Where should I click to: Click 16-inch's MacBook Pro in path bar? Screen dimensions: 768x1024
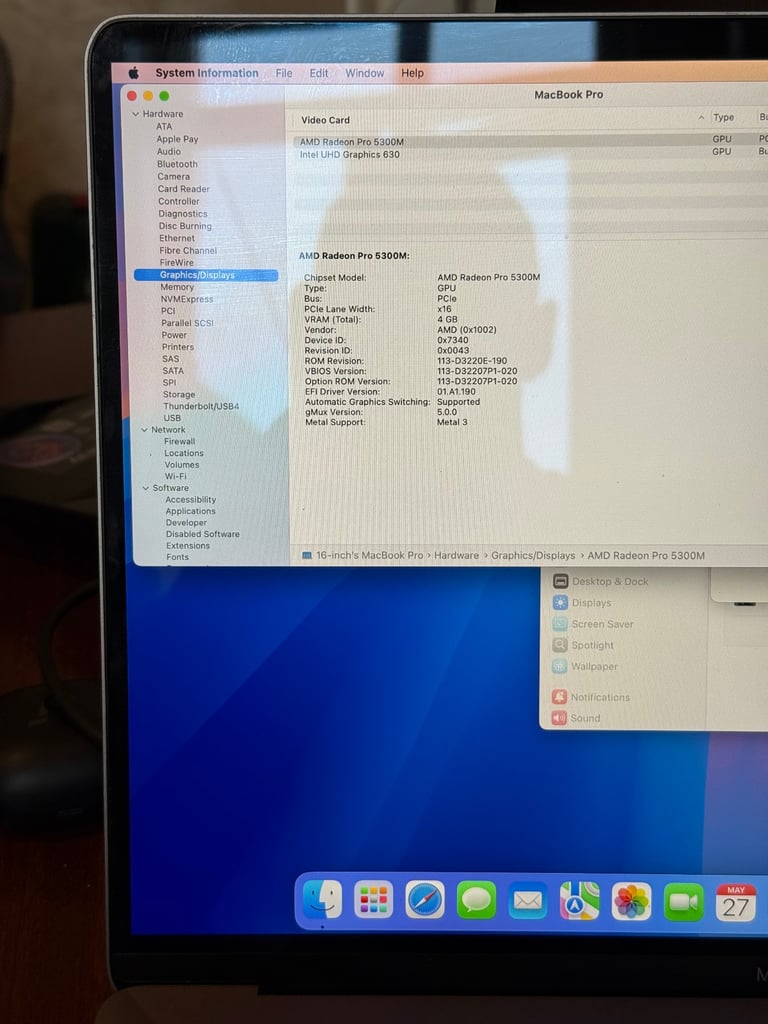pyautogui.click(x=370, y=555)
